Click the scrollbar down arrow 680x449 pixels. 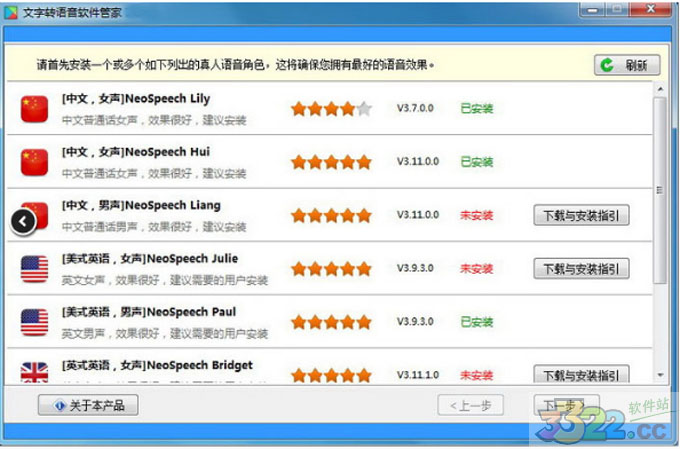point(660,375)
